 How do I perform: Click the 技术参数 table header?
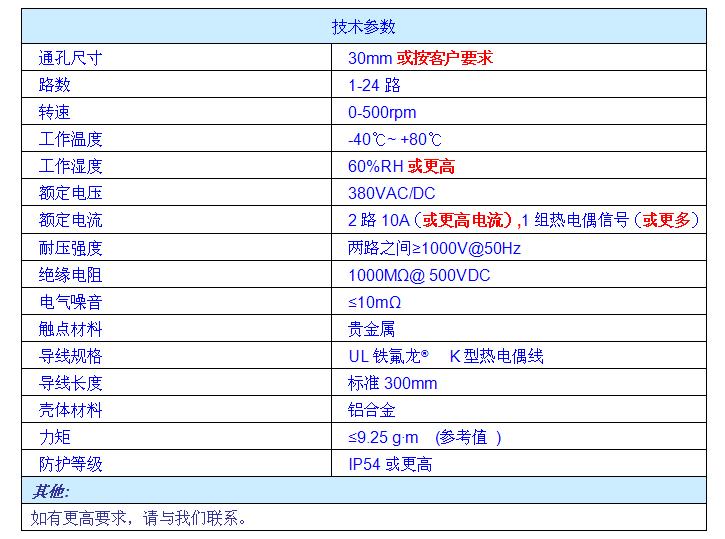click(x=363, y=27)
